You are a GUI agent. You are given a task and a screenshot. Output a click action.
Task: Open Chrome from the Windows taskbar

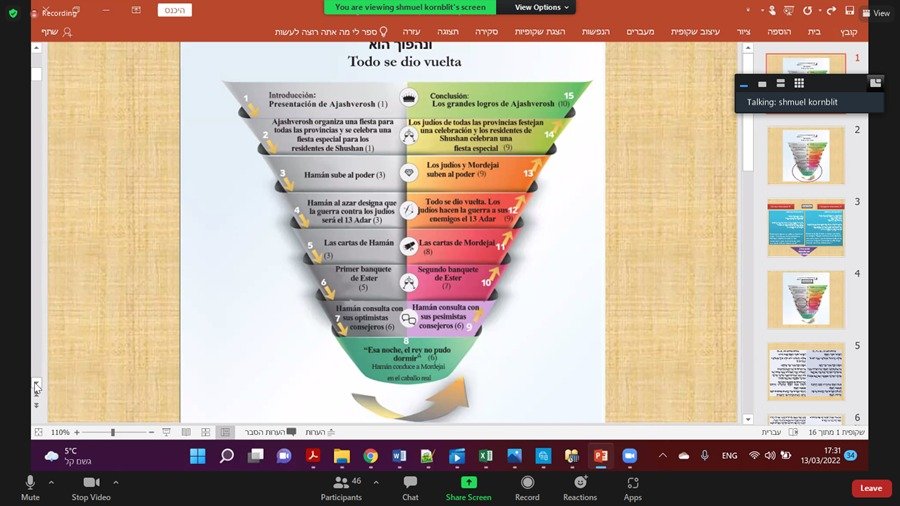(x=370, y=456)
